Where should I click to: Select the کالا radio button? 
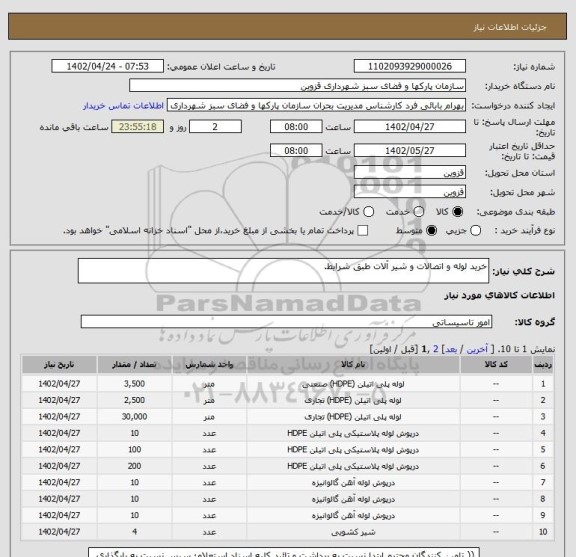click(x=457, y=212)
